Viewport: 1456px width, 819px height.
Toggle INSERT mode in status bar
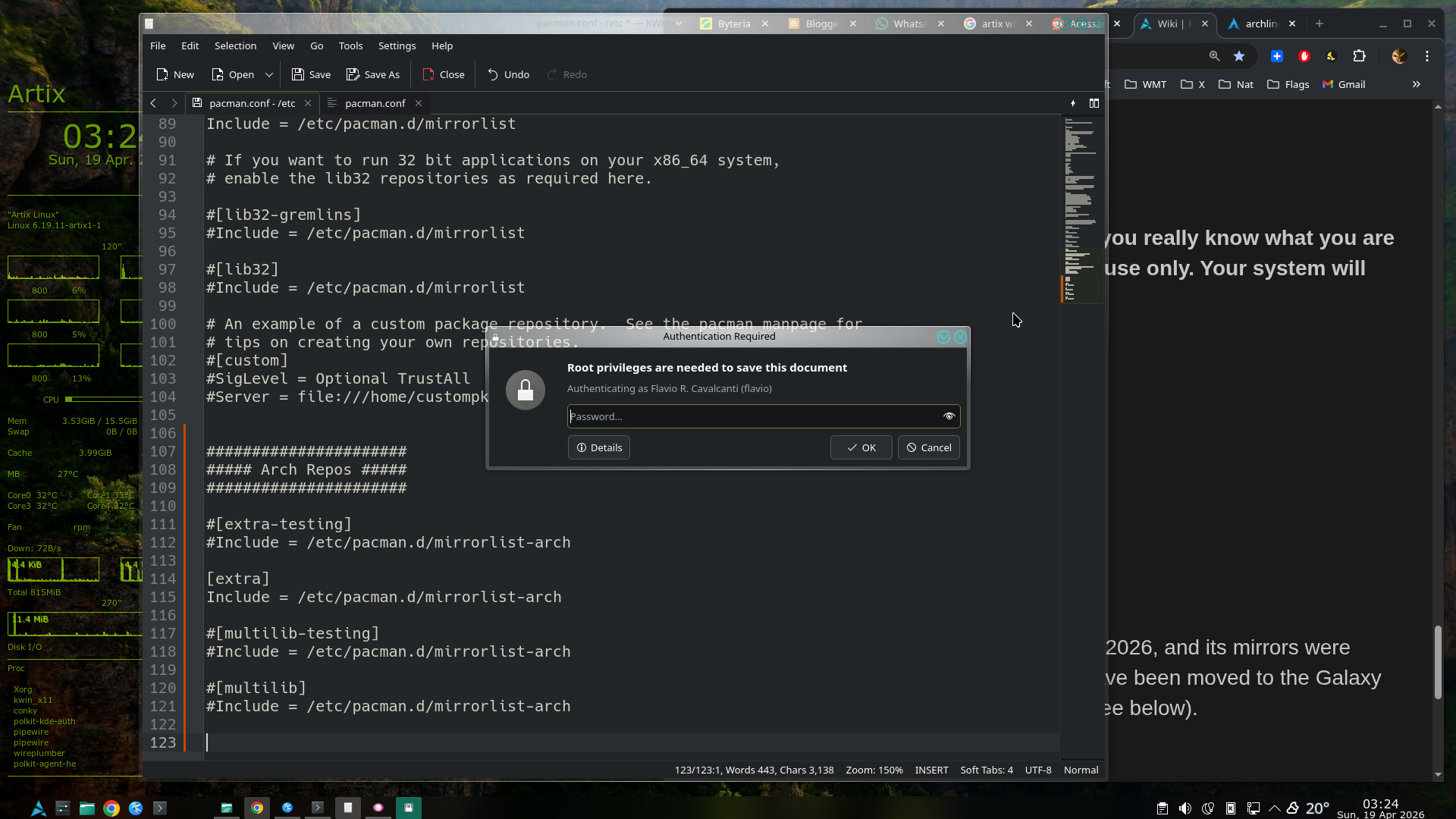931,770
